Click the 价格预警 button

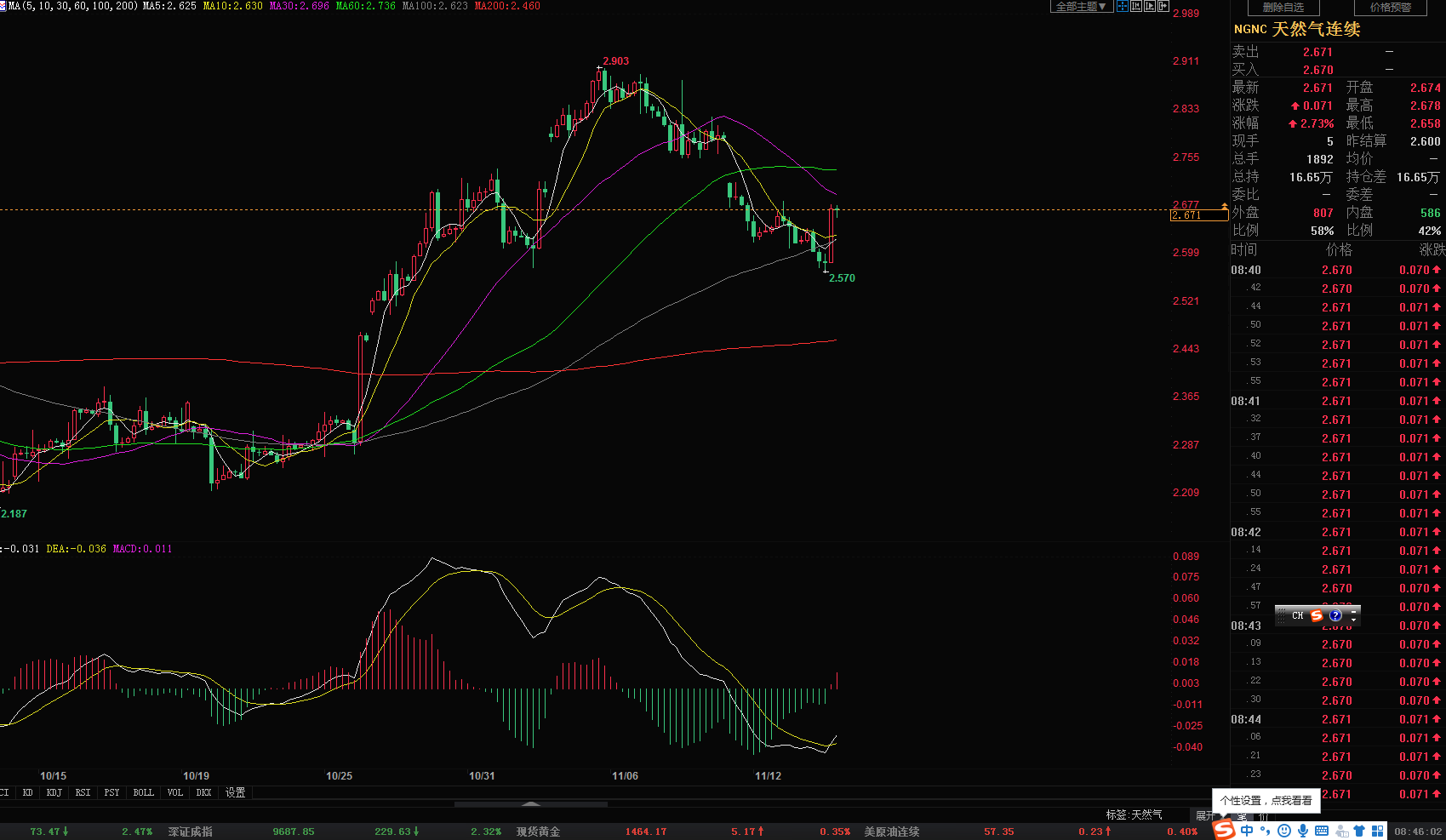1391,7
